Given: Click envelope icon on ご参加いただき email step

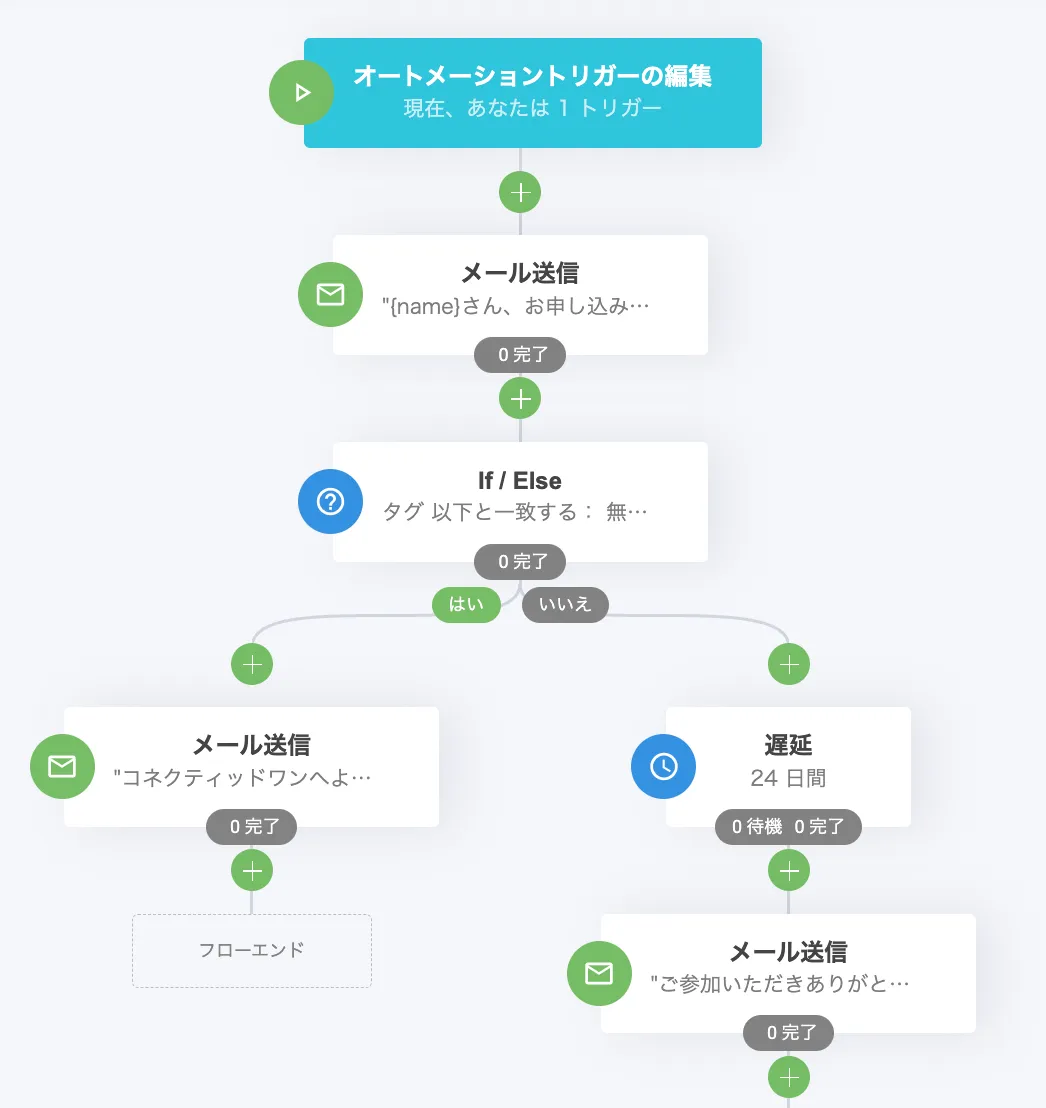Looking at the screenshot, I should pyautogui.click(x=598, y=973).
